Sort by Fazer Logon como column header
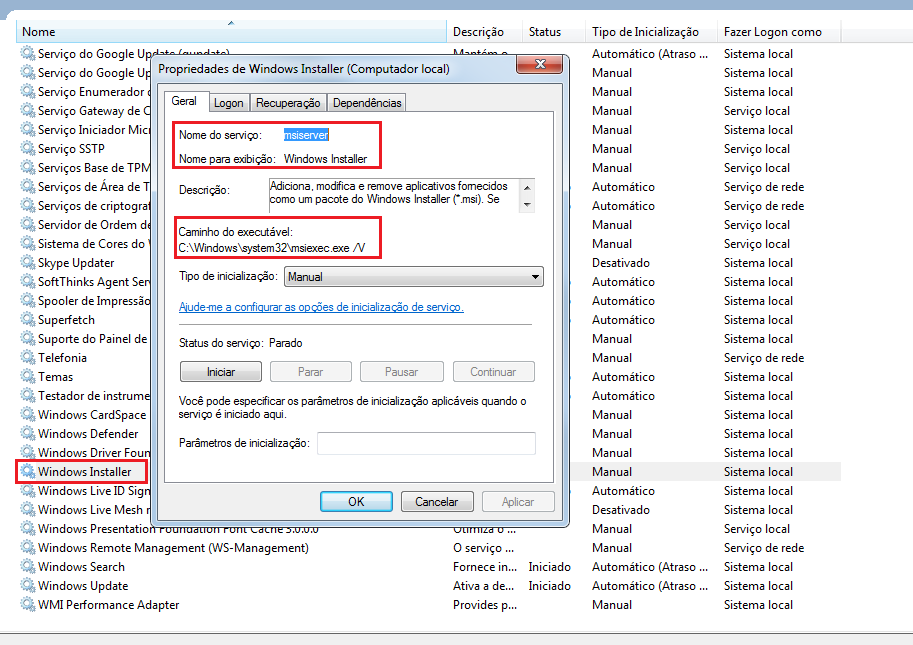Viewport: 913px width, 645px height. tap(779, 32)
